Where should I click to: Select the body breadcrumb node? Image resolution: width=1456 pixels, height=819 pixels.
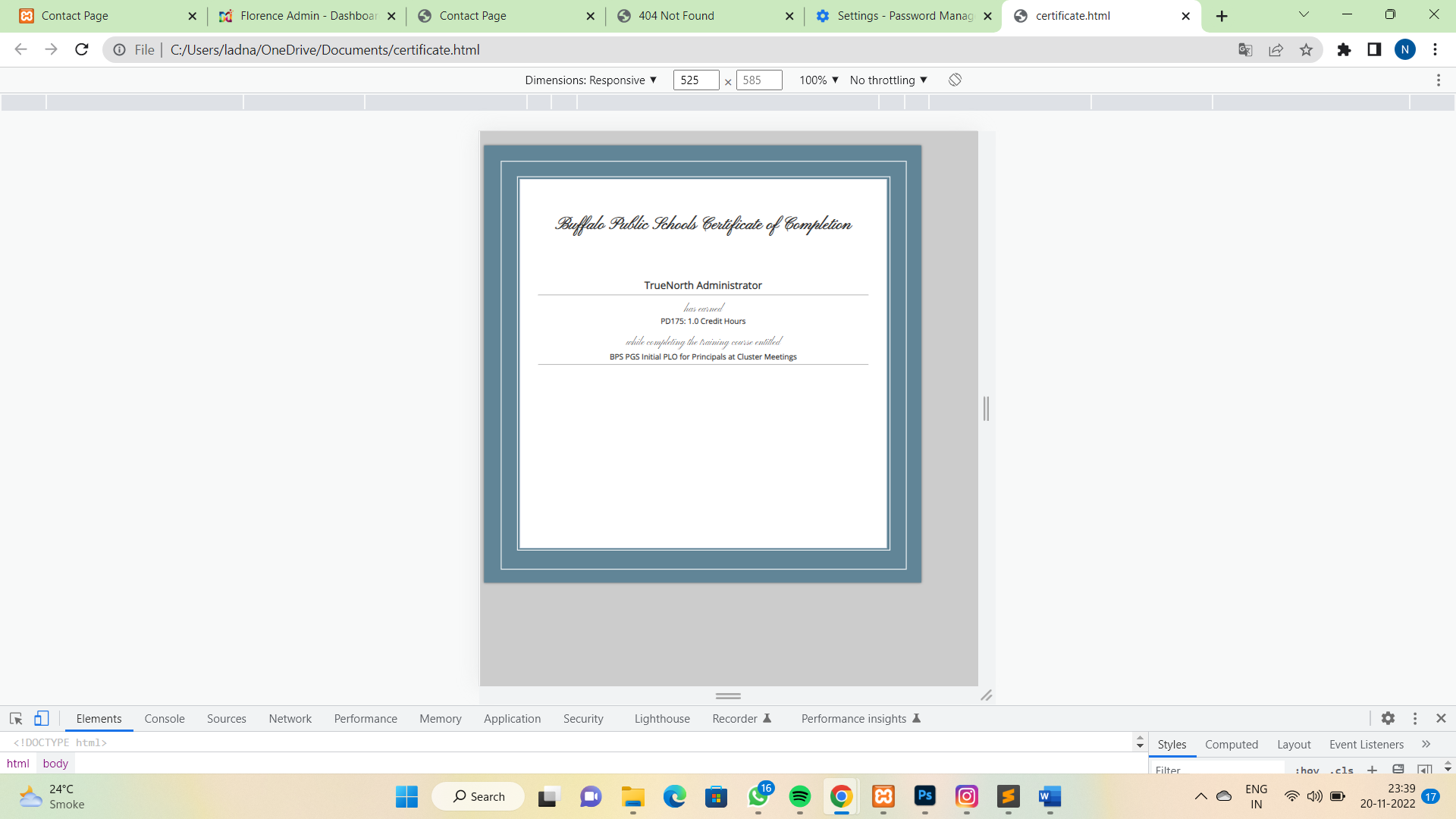[55, 763]
